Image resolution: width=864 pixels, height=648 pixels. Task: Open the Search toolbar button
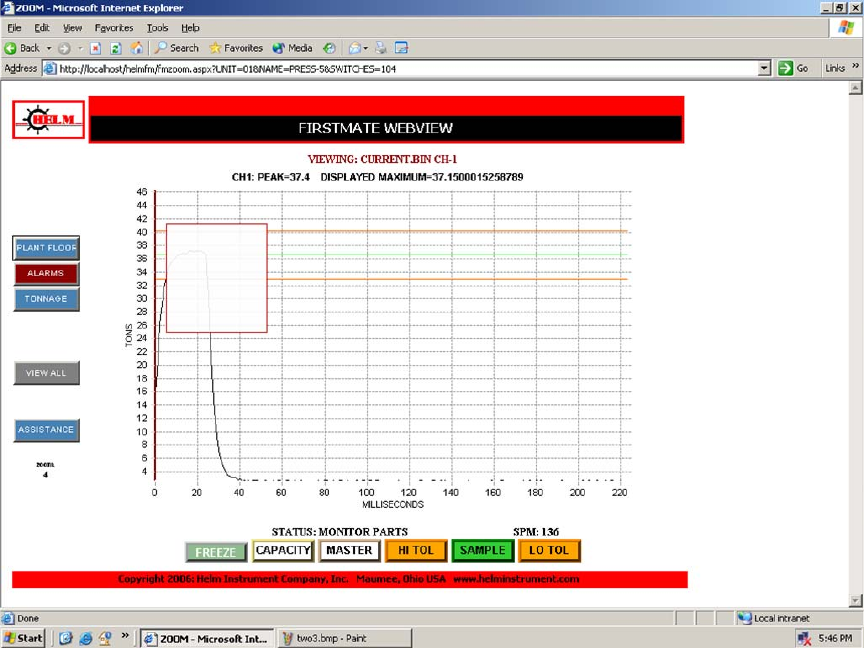point(177,48)
